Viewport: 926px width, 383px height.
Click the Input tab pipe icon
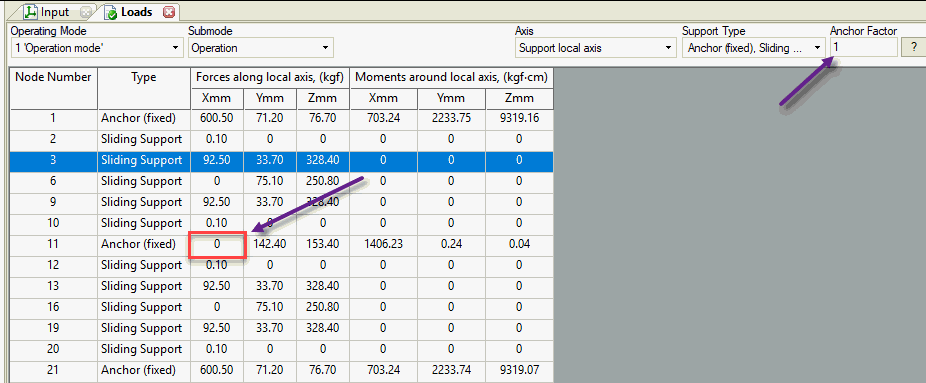pos(31,12)
